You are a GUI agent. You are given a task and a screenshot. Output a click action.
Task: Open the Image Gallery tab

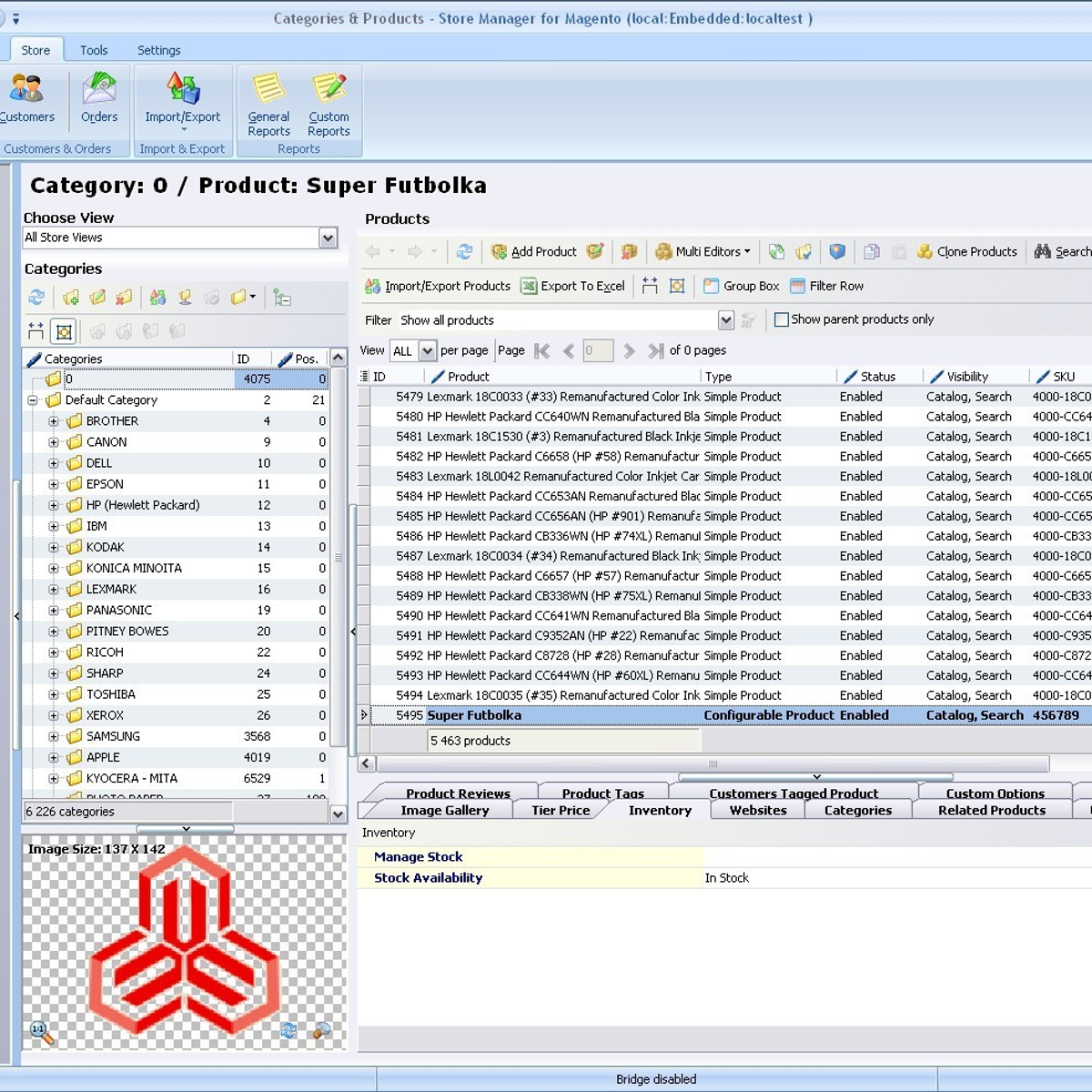[445, 811]
